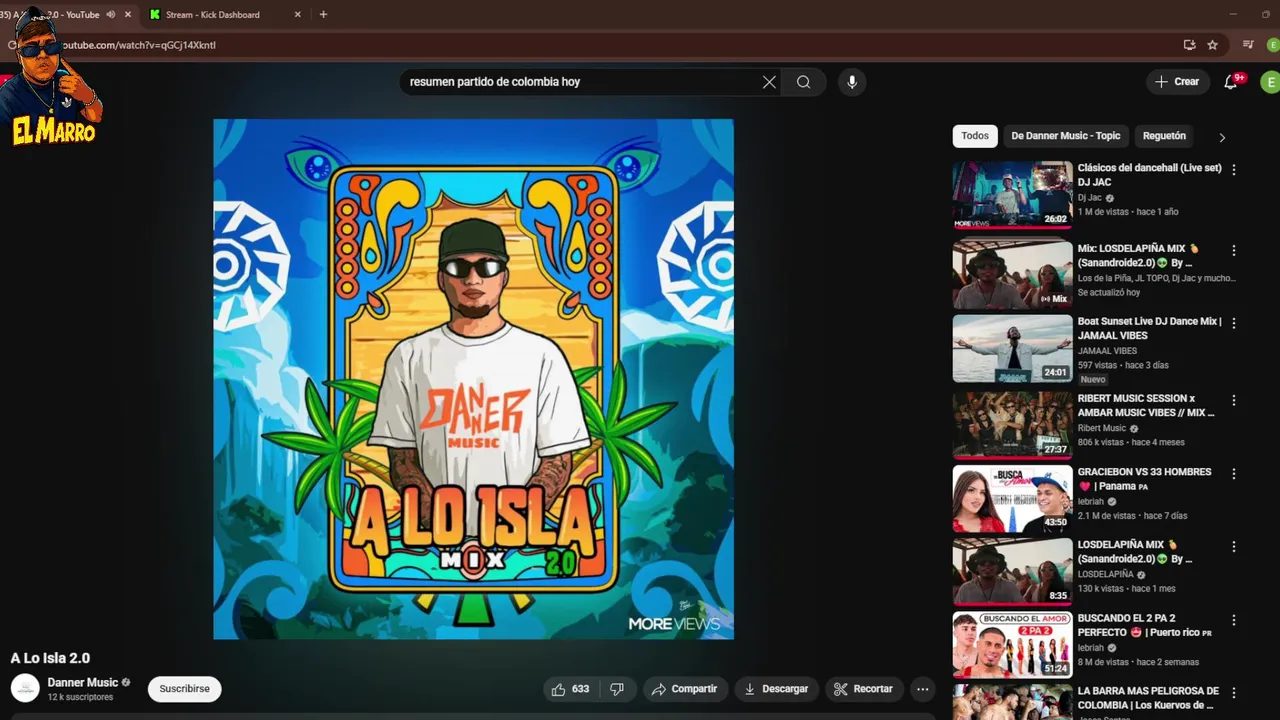The height and width of the screenshot is (720, 1280).
Task: Open the RIBERT MUSIC SESSION title
Action: point(1146,405)
